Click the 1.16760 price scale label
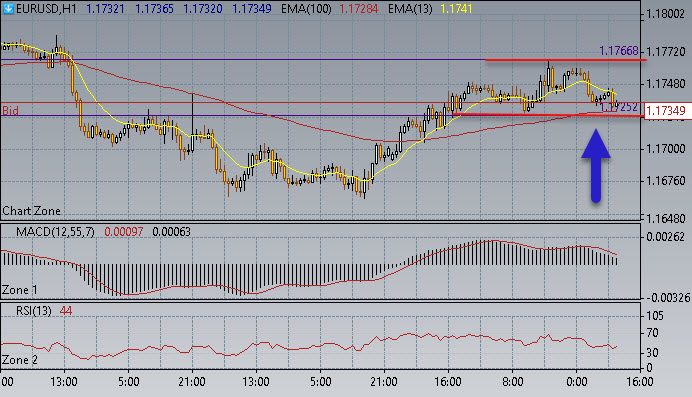This screenshot has height=397, width=692. pyautogui.click(x=666, y=181)
